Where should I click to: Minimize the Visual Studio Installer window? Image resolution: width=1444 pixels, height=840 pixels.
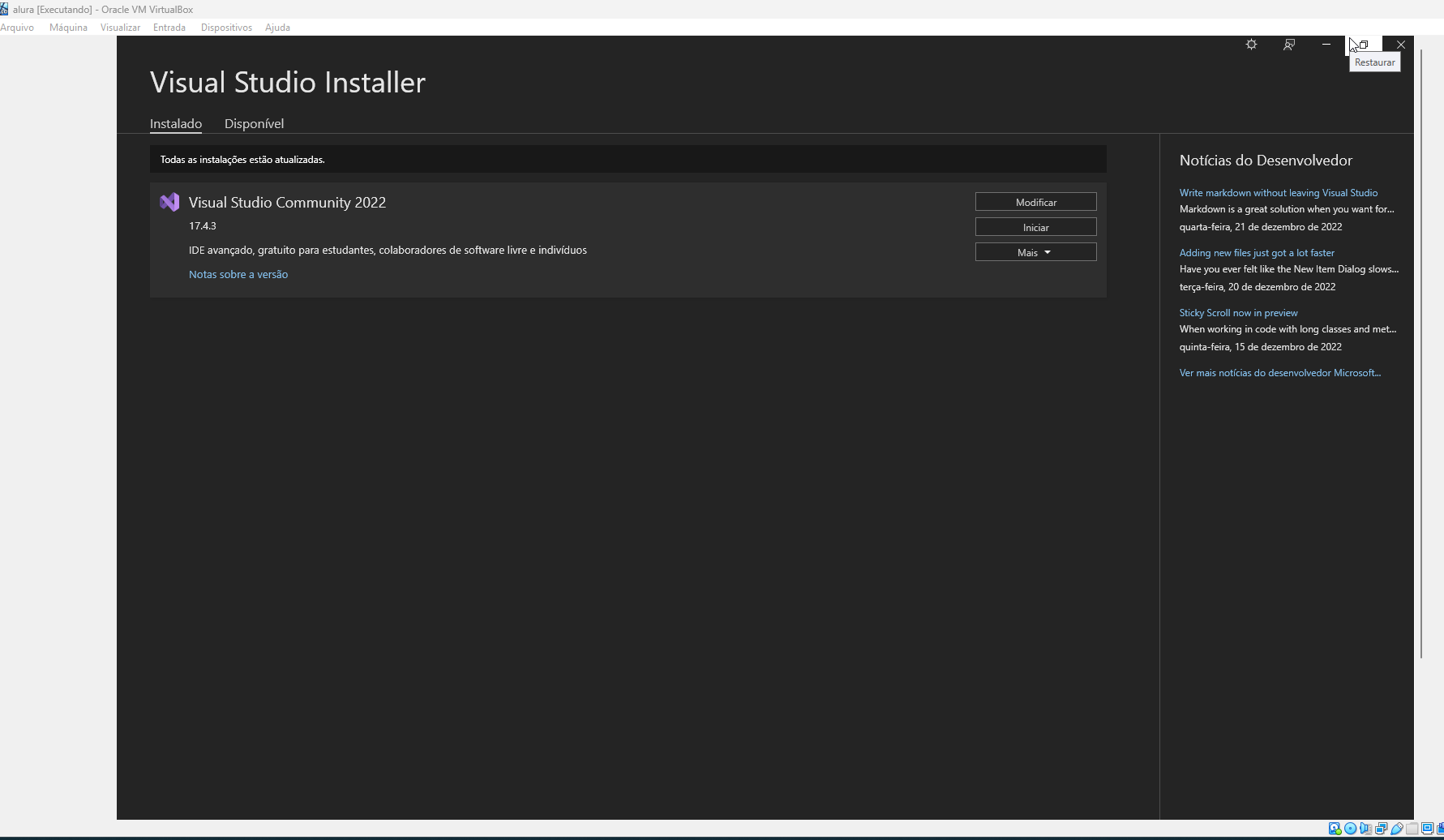tap(1326, 45)
